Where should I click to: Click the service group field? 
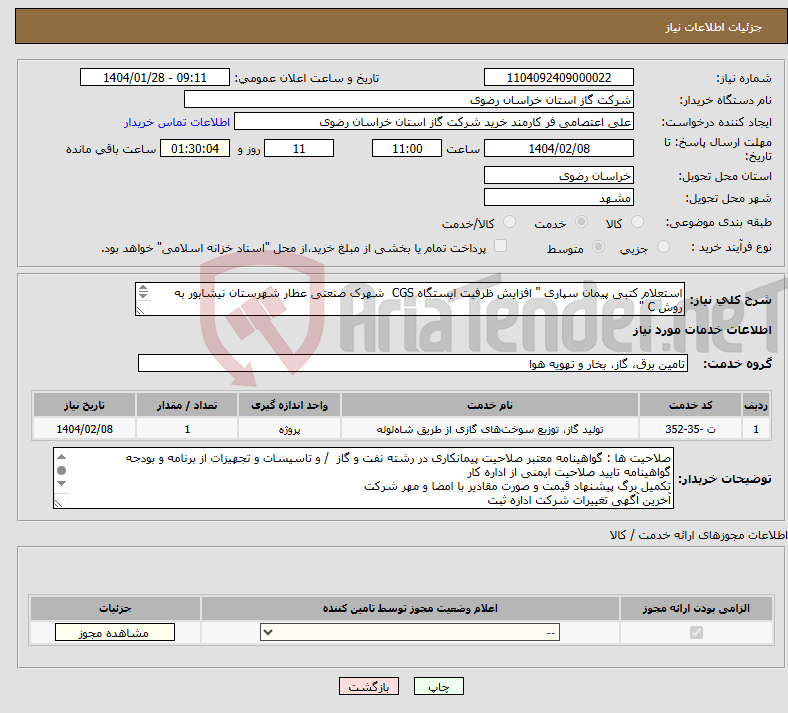coord(413,363)
